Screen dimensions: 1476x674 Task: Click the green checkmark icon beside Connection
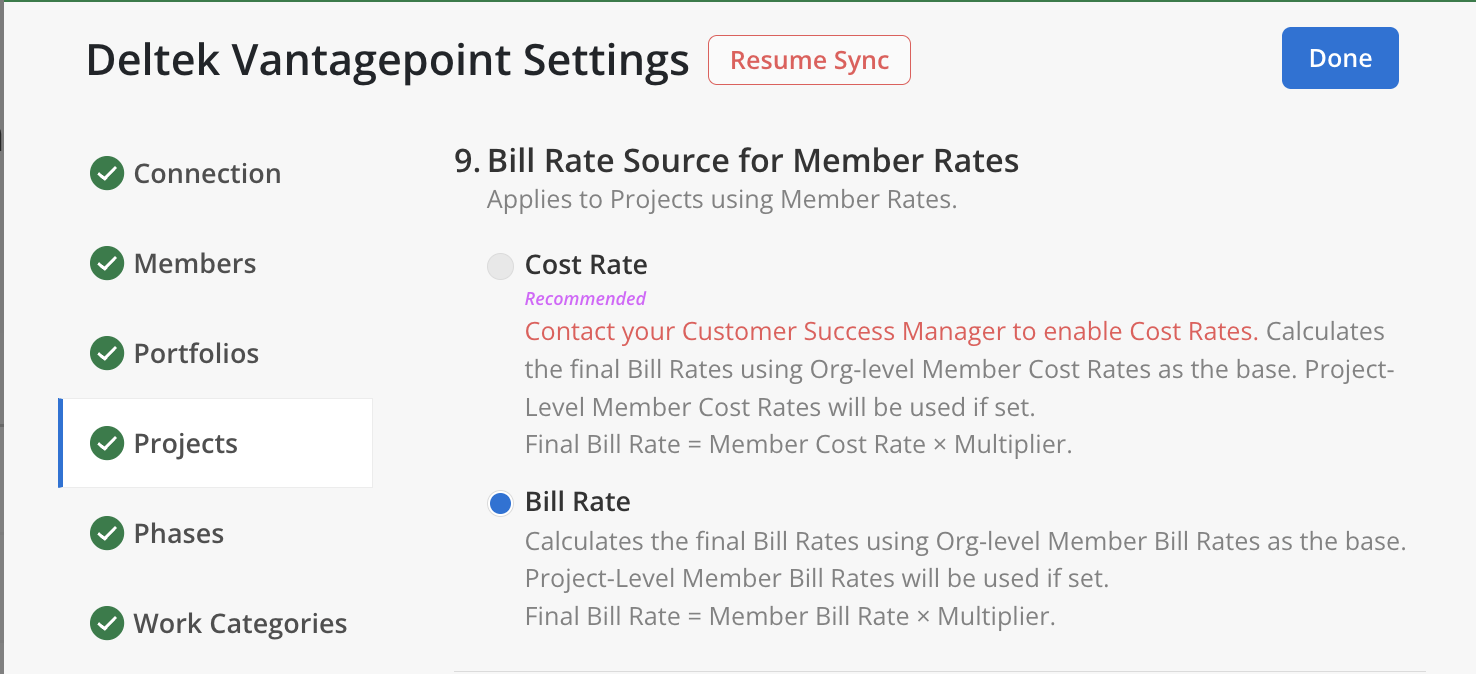(107, 173)
